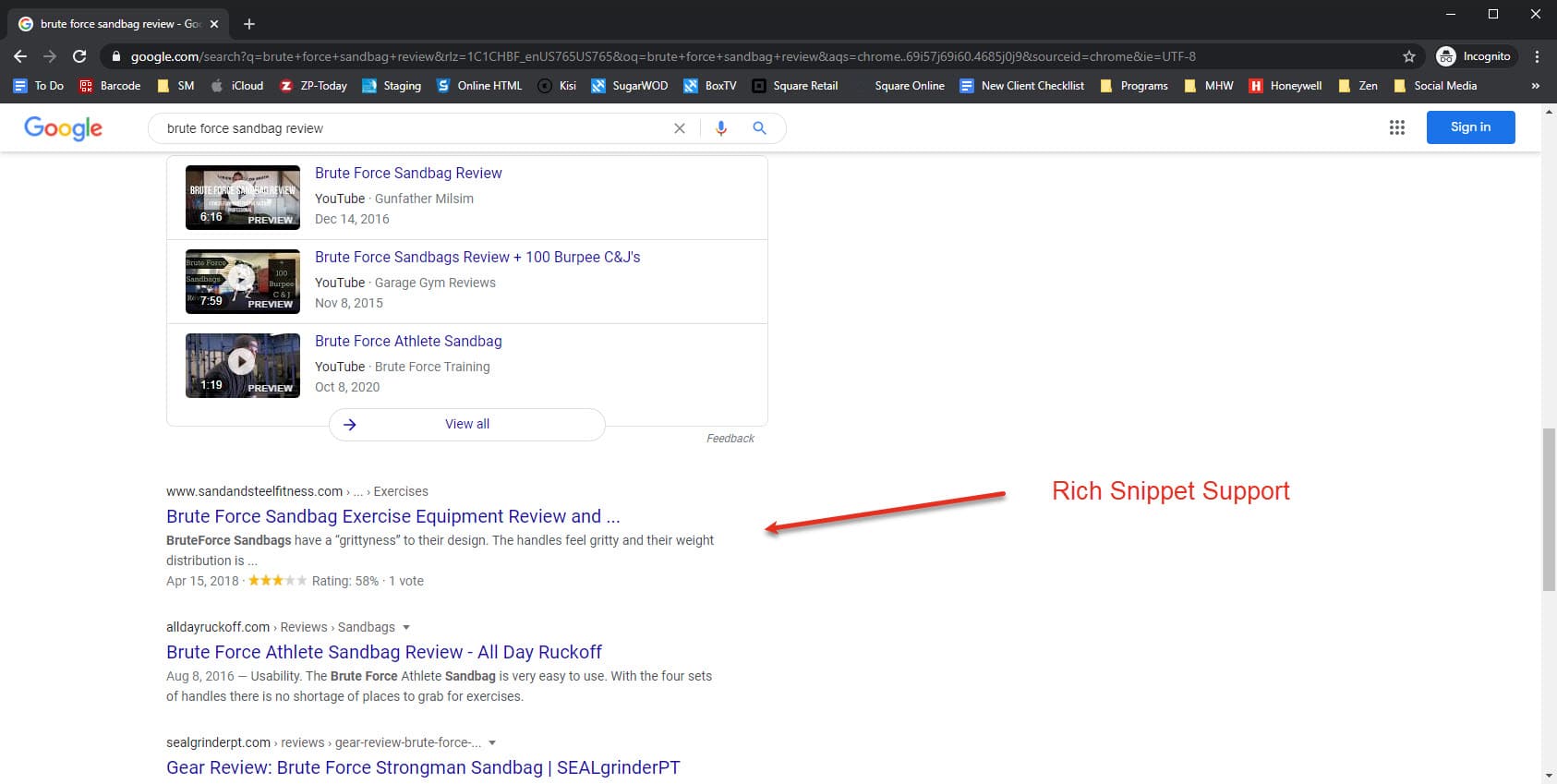Show hidden bookmarks with the overflow chevron

pyautogui.click(x=1536, y=86)
